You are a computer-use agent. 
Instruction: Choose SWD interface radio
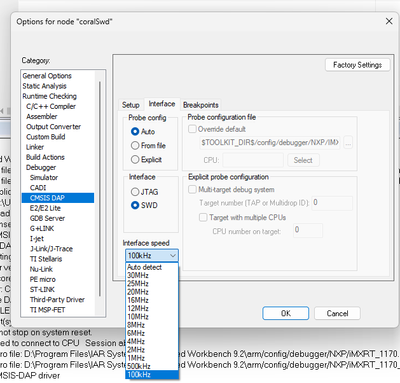tap(135, 205)
